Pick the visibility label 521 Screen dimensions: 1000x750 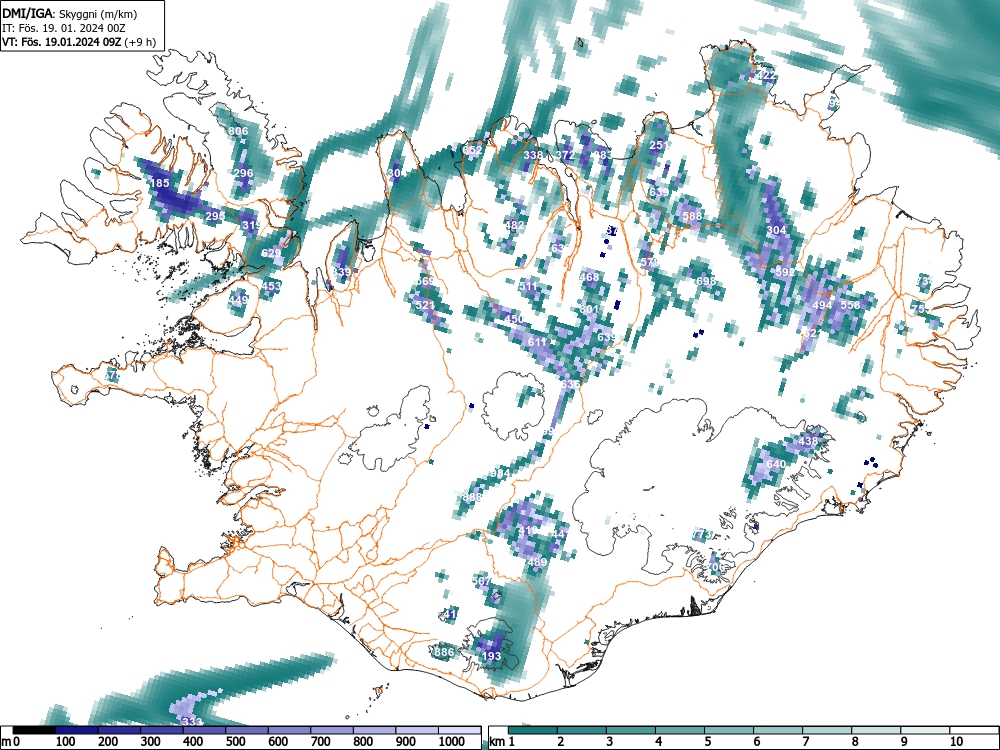pyautogui.click(x=425, y=305)
